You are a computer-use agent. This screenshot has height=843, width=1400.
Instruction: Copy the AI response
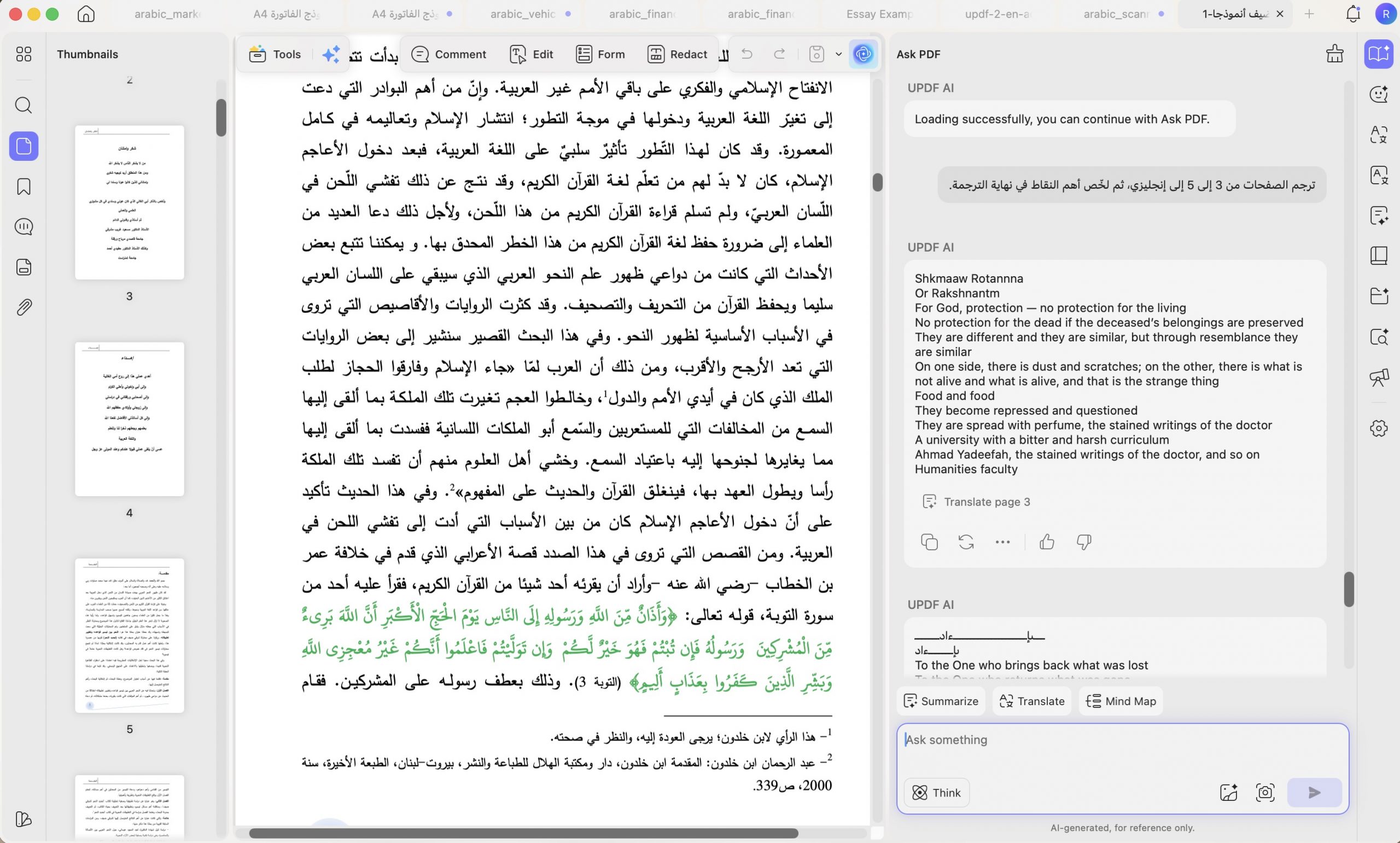(x=929, y=542)
